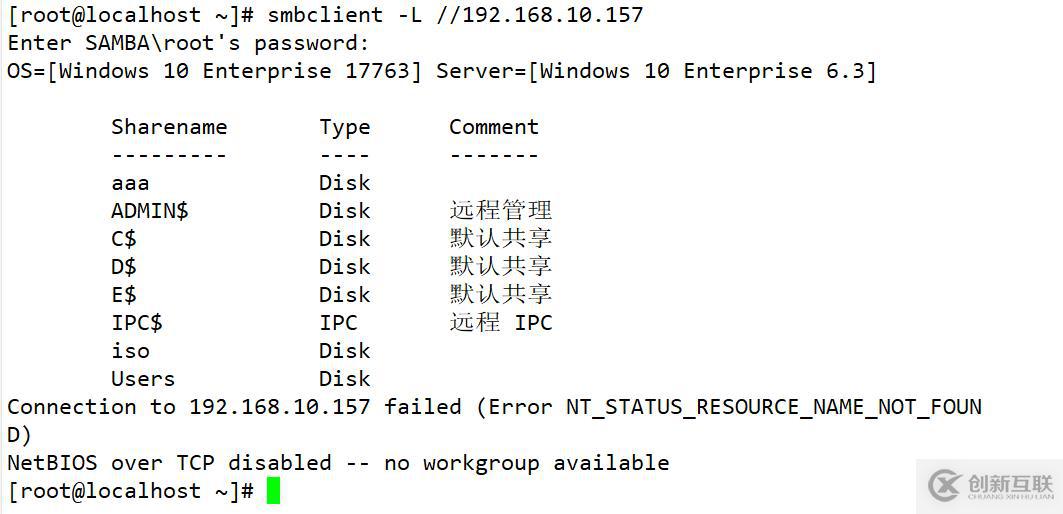
Task: Click the C$ share name
Action: tap(124, 239)
